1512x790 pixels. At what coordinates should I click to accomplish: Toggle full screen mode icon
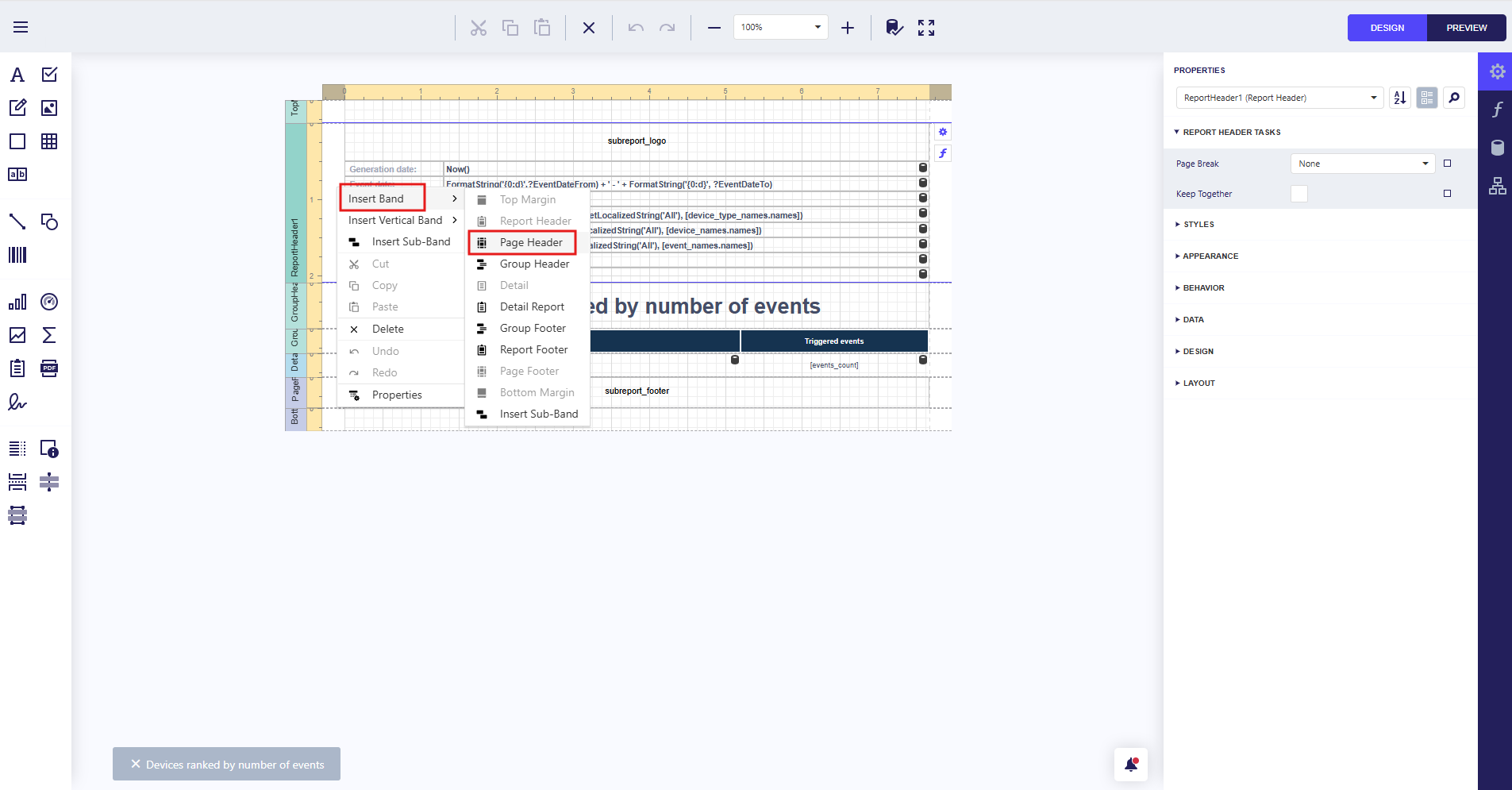tap(925, 28)
